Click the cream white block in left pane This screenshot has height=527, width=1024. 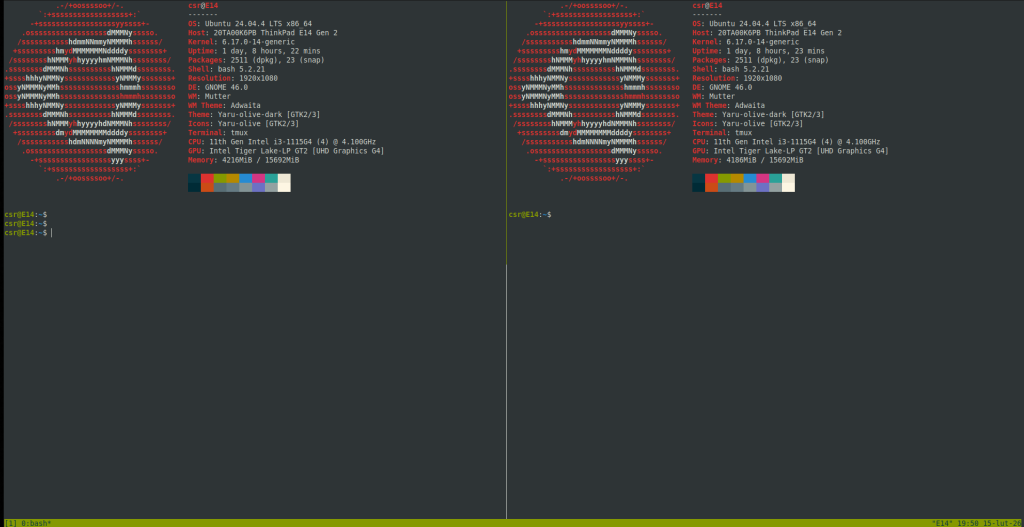tap(284, 182)
